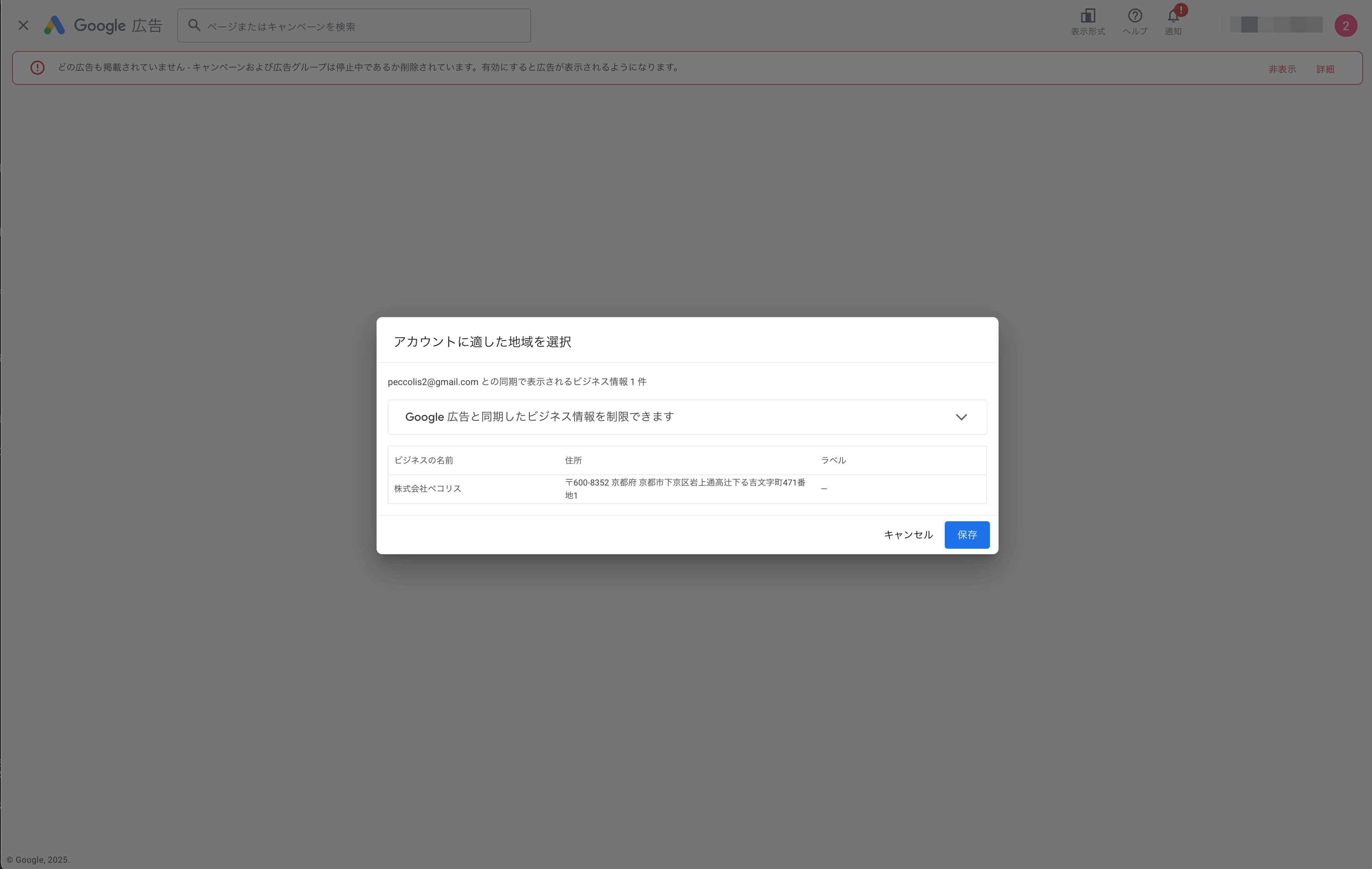Focus the page or campaign search field
The width and height of the screenshot is (1372, 869).
[x=365, y=26]
